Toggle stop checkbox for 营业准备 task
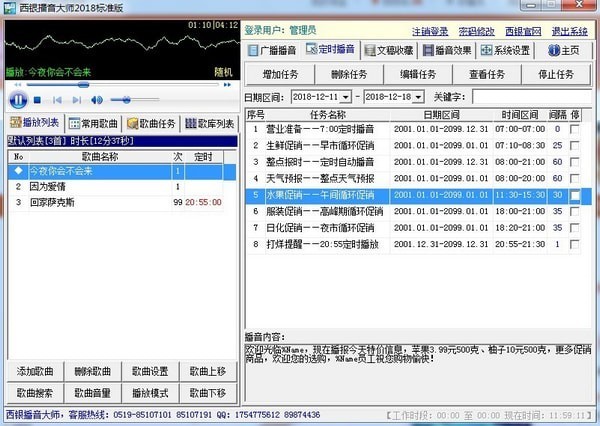 tap(574, 129)
